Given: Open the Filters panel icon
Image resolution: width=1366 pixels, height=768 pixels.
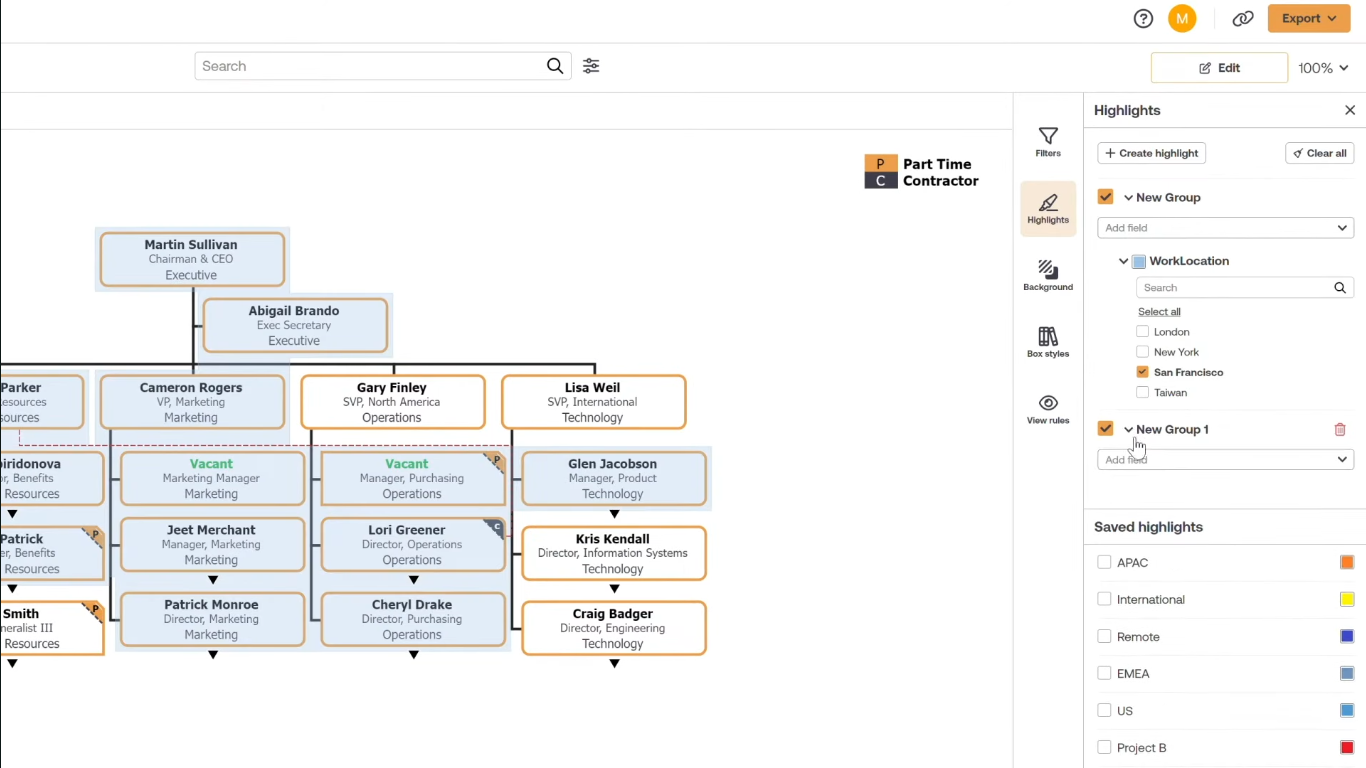Looking at the screenshot, I should (1048, 142).
